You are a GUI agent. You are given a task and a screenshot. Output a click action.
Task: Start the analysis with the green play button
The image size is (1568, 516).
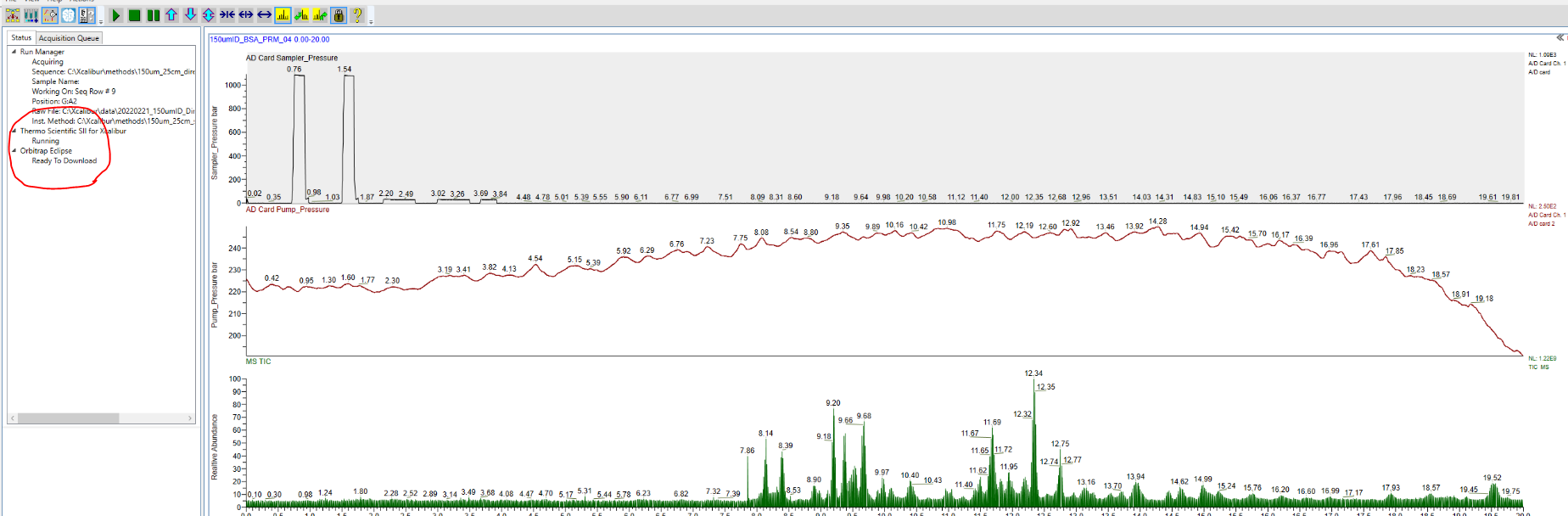[x=116, y=15]
